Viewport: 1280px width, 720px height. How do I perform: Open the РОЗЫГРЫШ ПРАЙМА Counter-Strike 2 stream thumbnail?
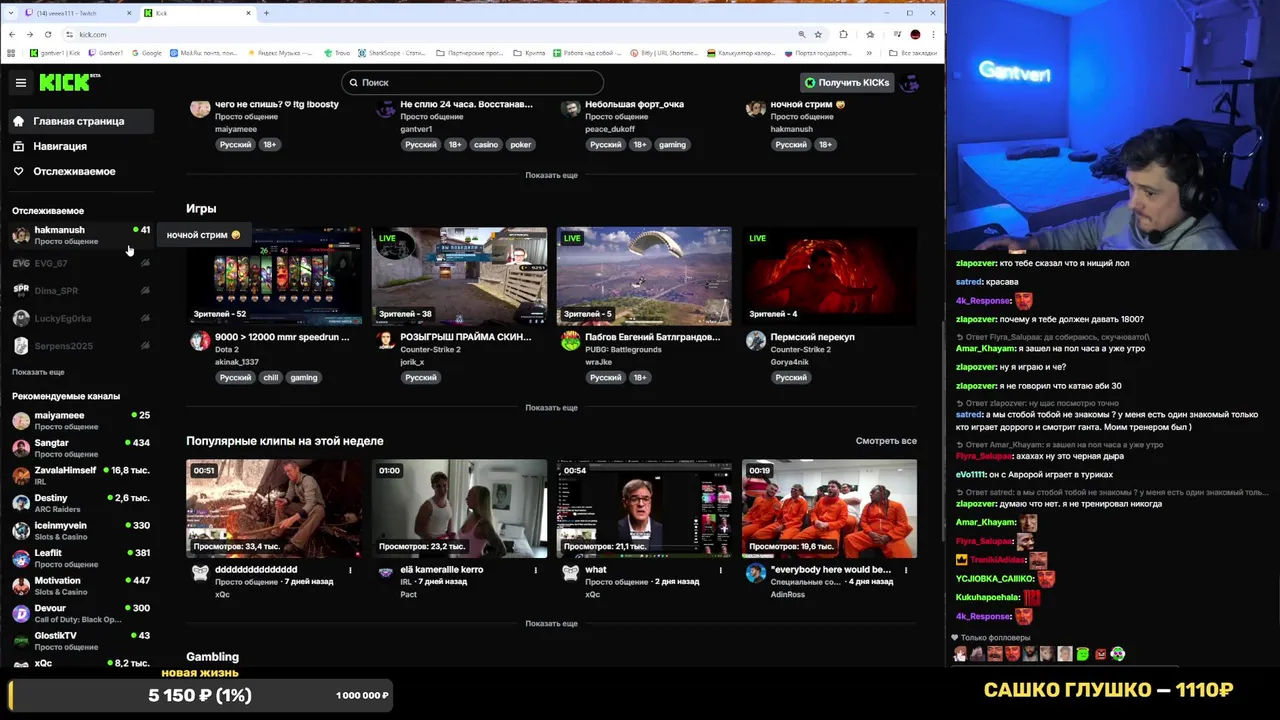tap(459, 277)
